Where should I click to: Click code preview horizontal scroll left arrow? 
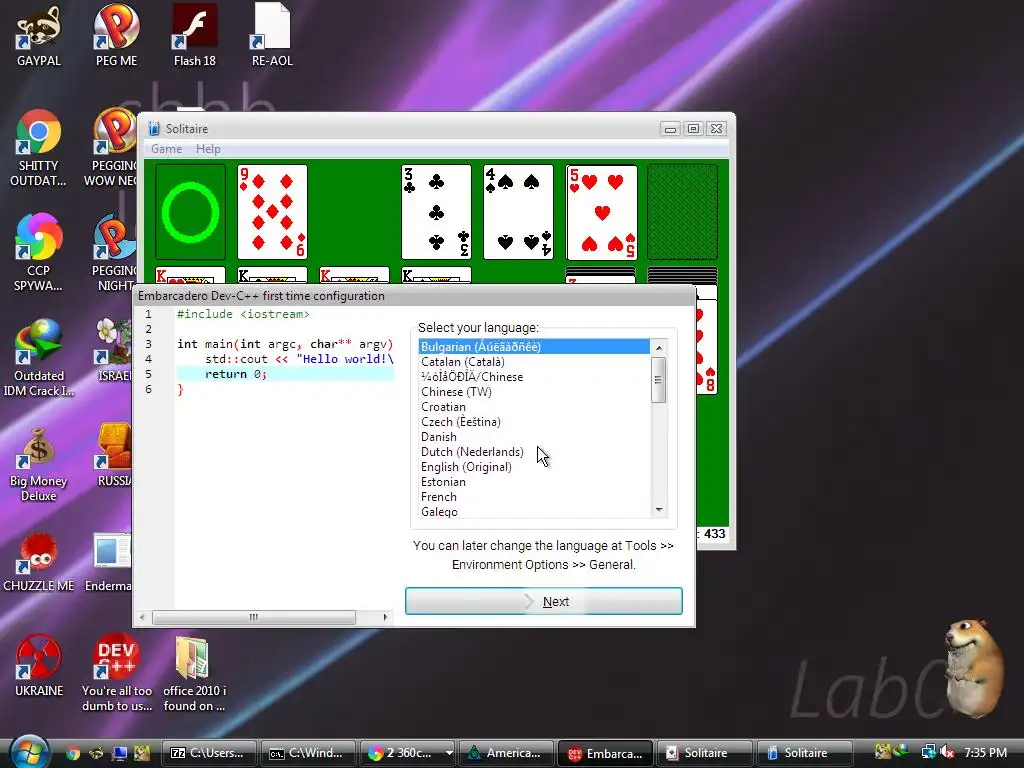click(x=142, y=616)
